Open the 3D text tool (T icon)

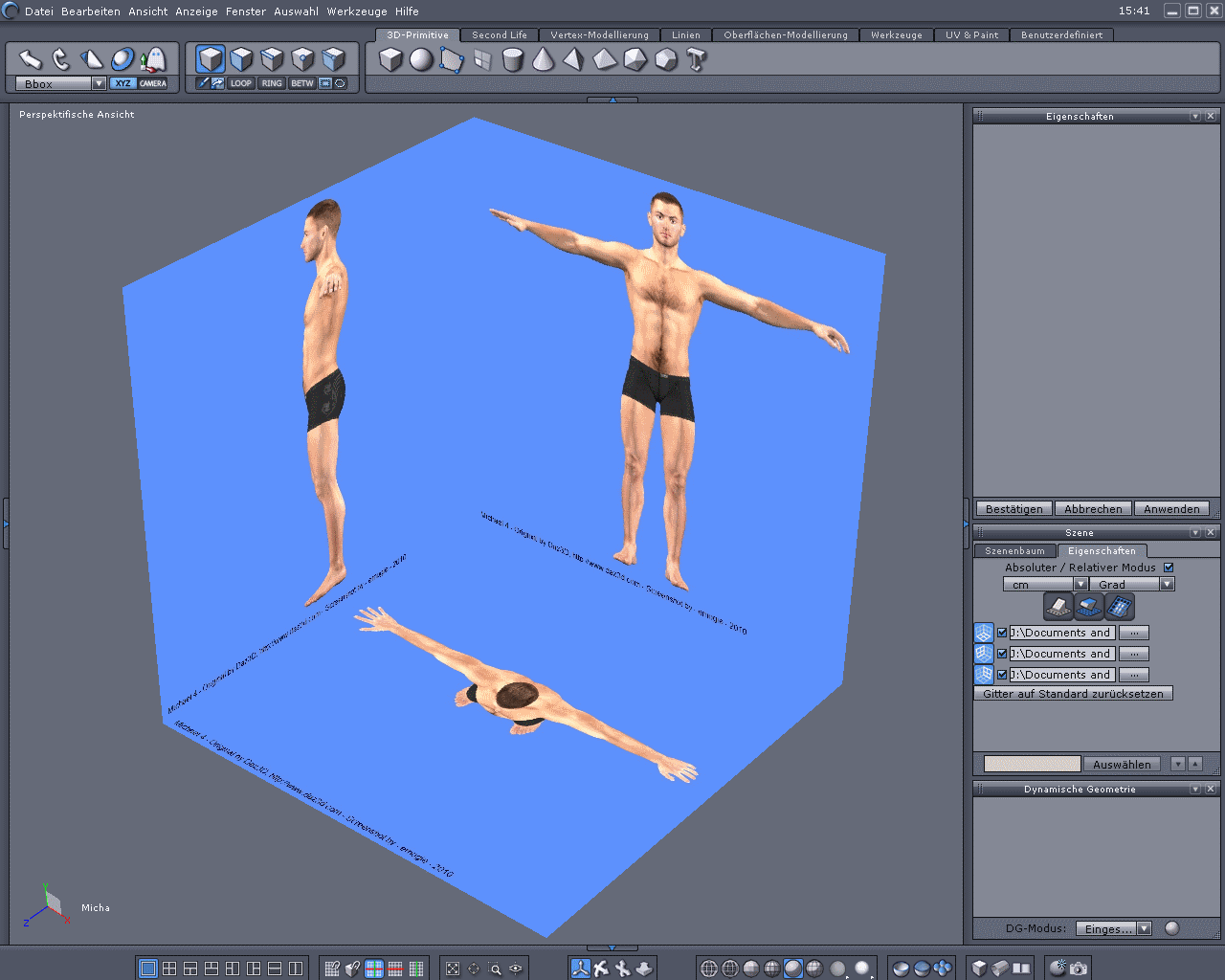tap(697, 60)
